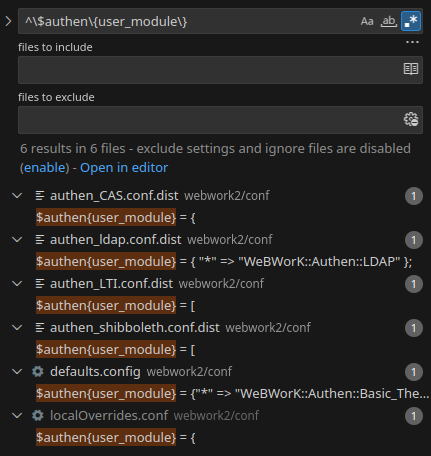The image size is (431, 456).
Task: Collapse authen_CAS.conf.dist results
Action: pyautogui.click(x=17, y=196)
